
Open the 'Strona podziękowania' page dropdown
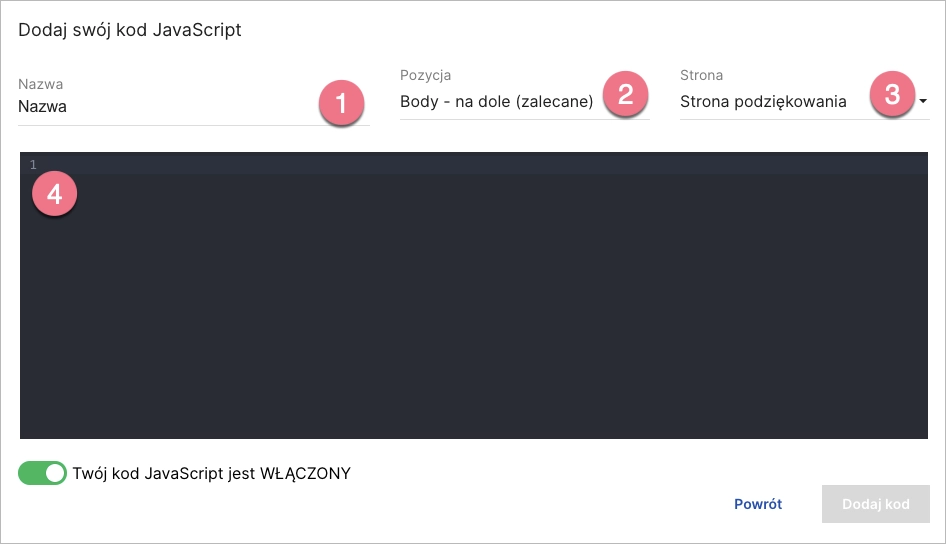pyautogui.click(x=763, y=101)
